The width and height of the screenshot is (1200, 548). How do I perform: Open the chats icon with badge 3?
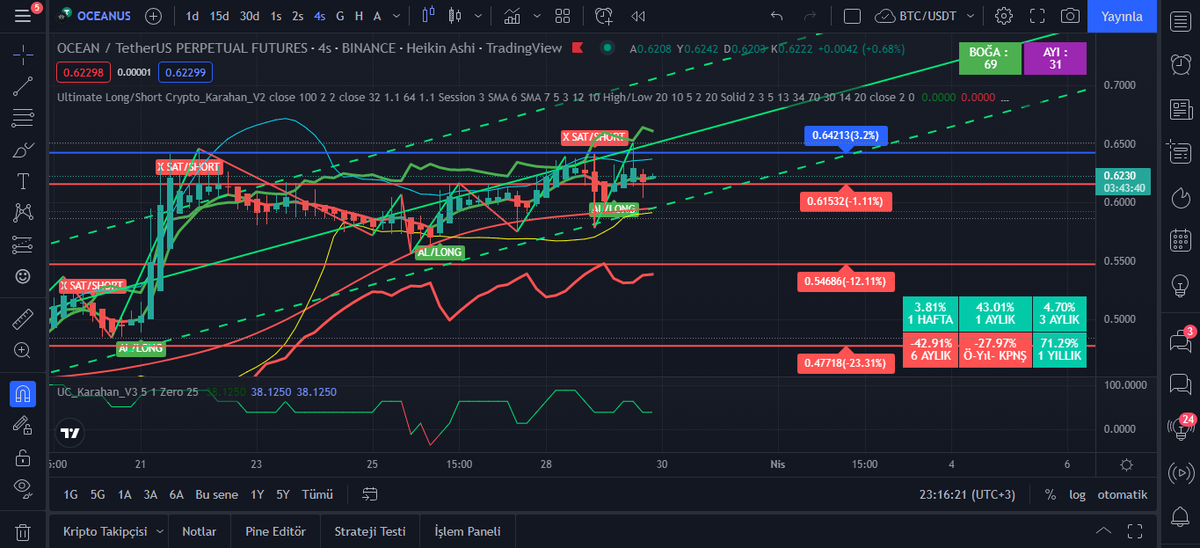point(1180,343)
